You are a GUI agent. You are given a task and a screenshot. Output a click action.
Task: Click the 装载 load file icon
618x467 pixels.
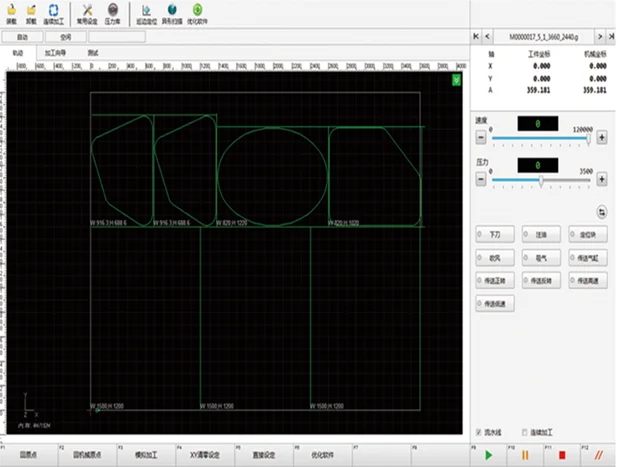[x=12, y=13]
